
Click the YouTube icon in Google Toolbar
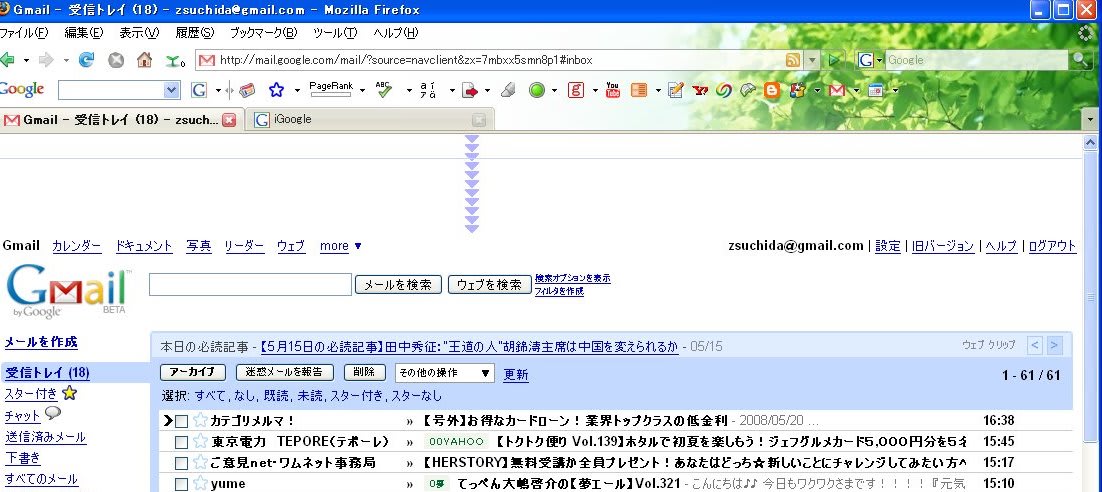(613, 90)
